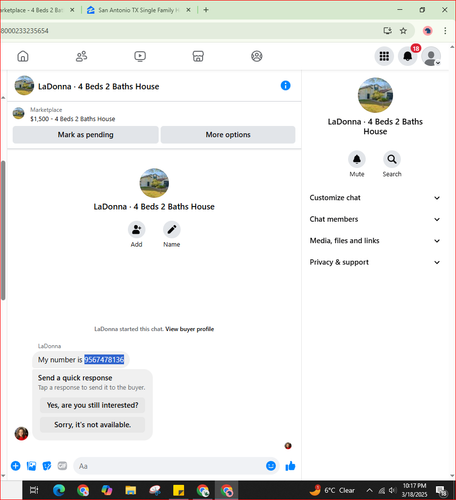The image size is (456, 500).
Task: Open File Explorer from the taskbar
Action: [130, 490]
